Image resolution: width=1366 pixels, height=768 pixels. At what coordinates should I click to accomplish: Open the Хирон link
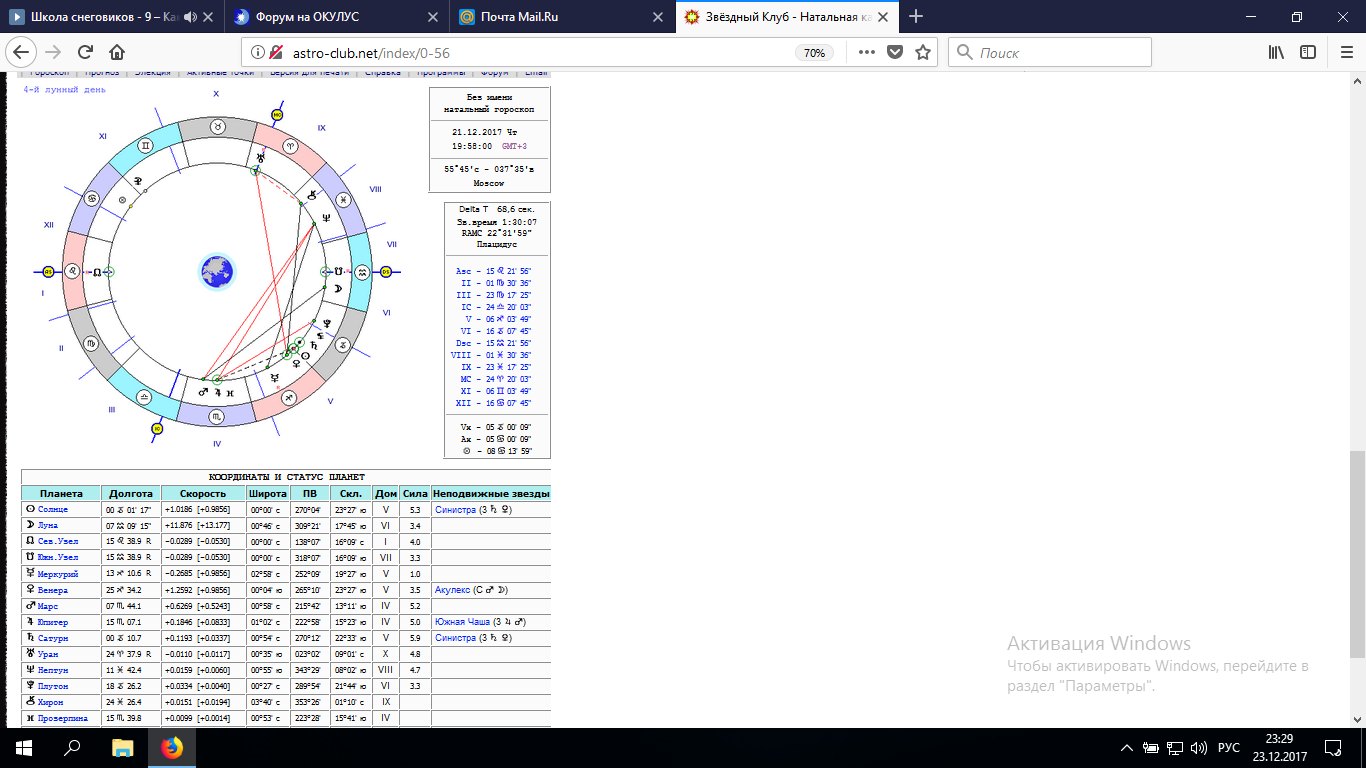click(51, 702)
